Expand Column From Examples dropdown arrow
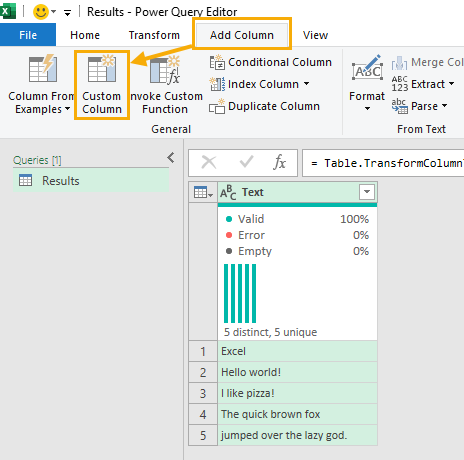Image resolution: width=464 pixels, height=460 pixels. click(67, 109)
